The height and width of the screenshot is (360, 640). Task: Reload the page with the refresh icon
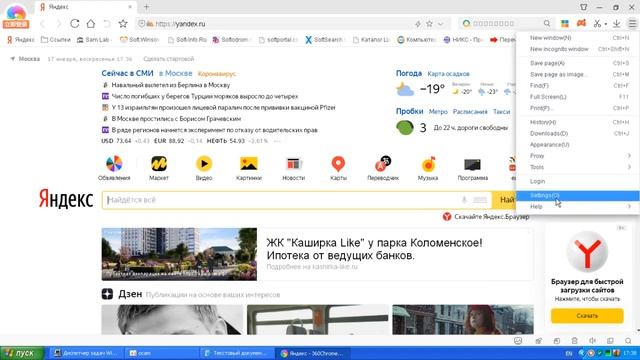[x=75, y=24]
